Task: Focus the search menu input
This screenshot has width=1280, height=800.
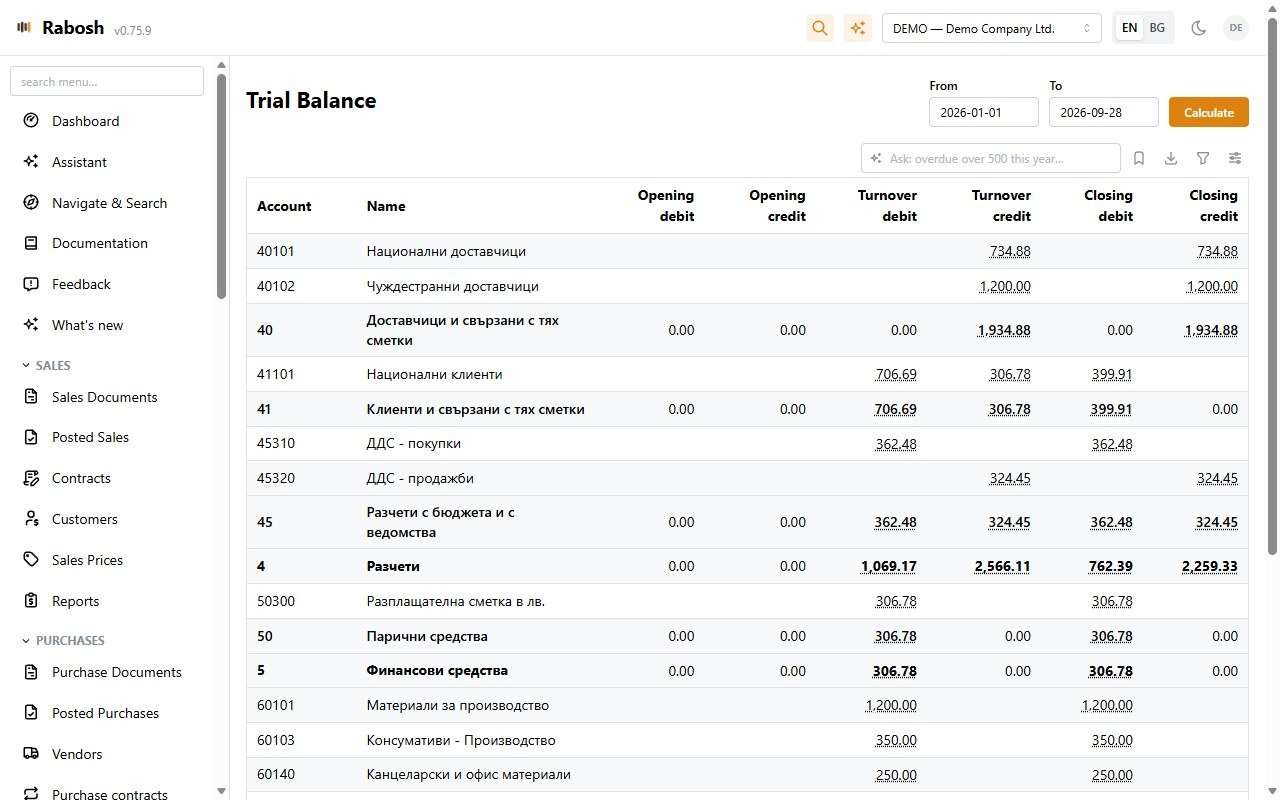Action: tap(107, 82)
